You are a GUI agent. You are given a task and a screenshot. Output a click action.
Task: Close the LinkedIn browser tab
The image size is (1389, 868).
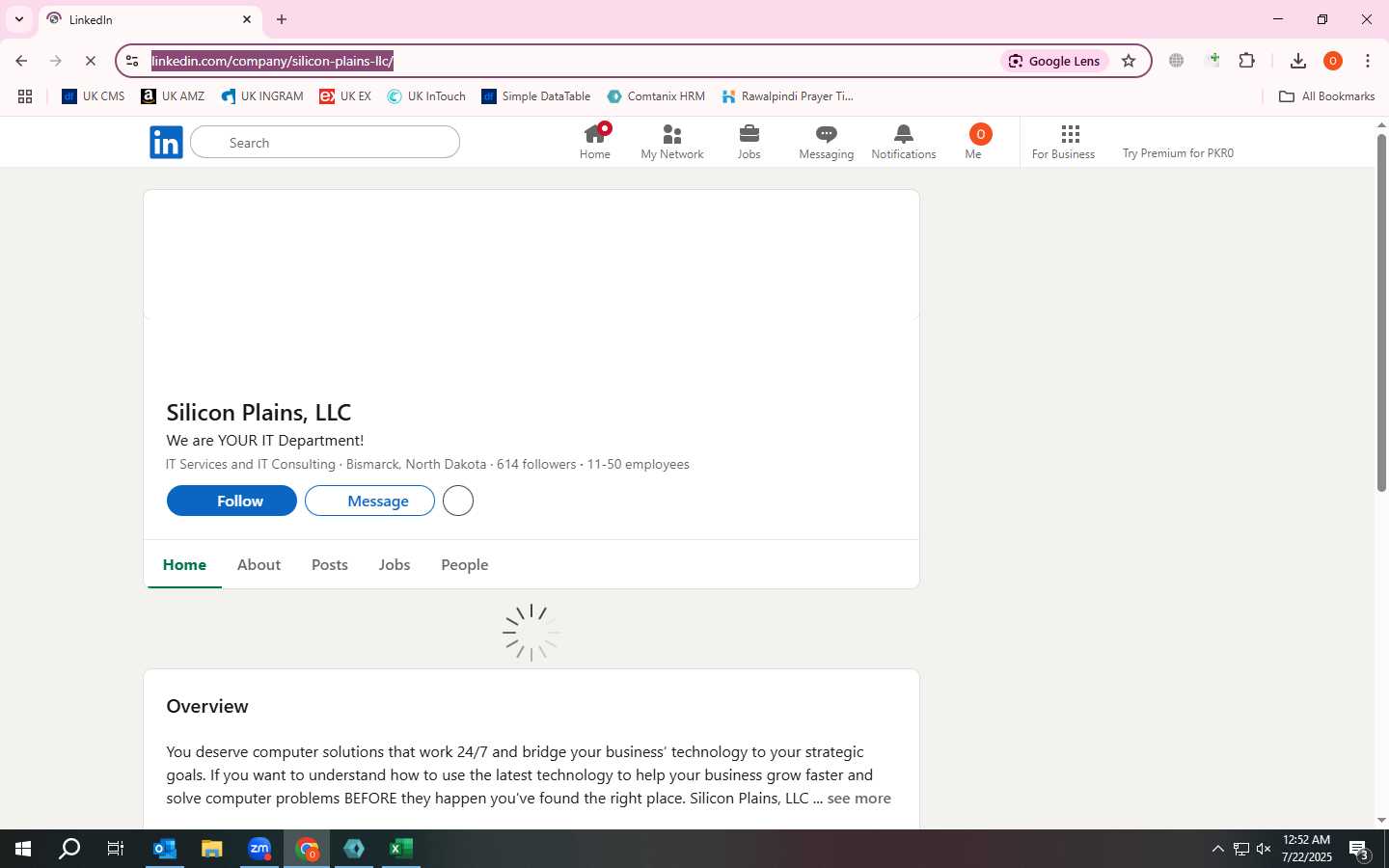tap(247, 19)
